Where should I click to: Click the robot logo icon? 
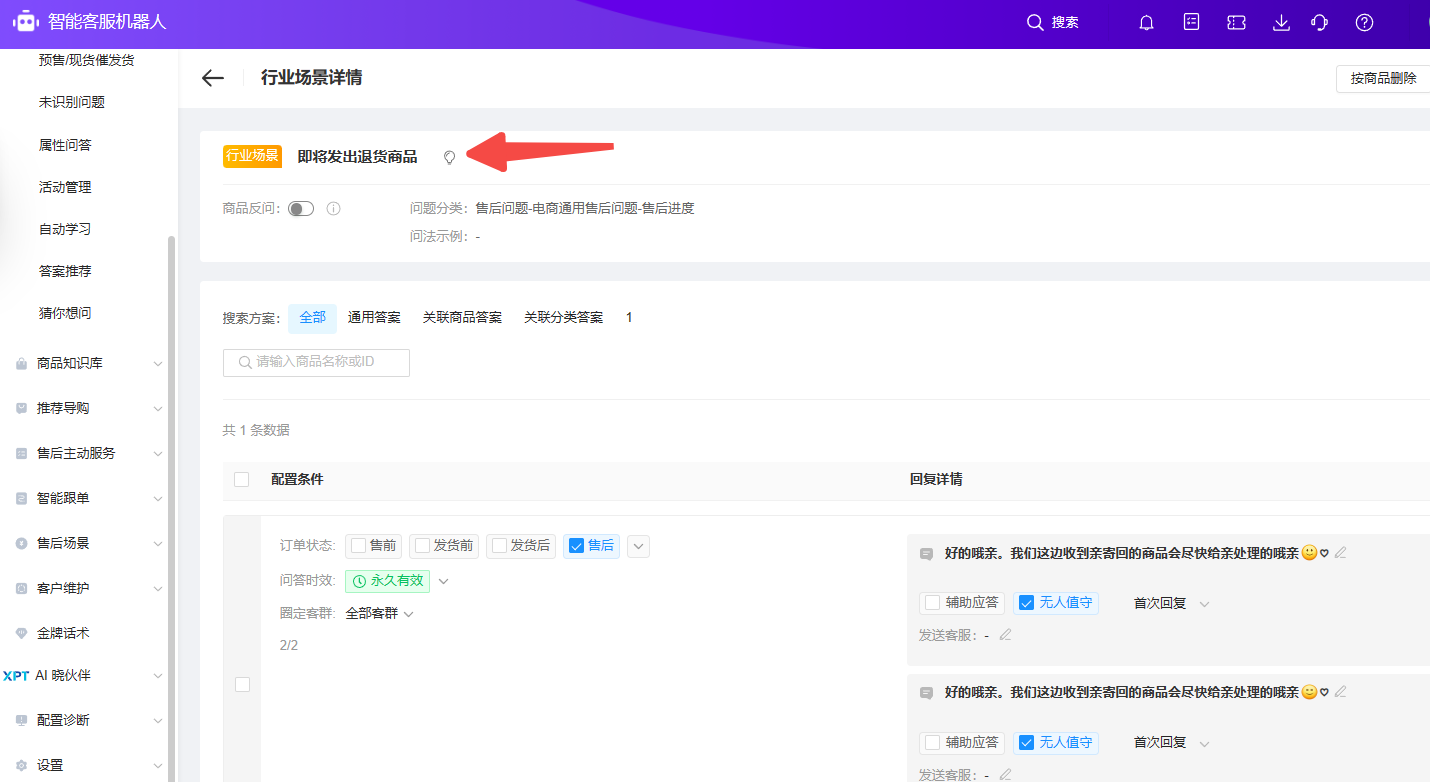[x=25, y=21]
